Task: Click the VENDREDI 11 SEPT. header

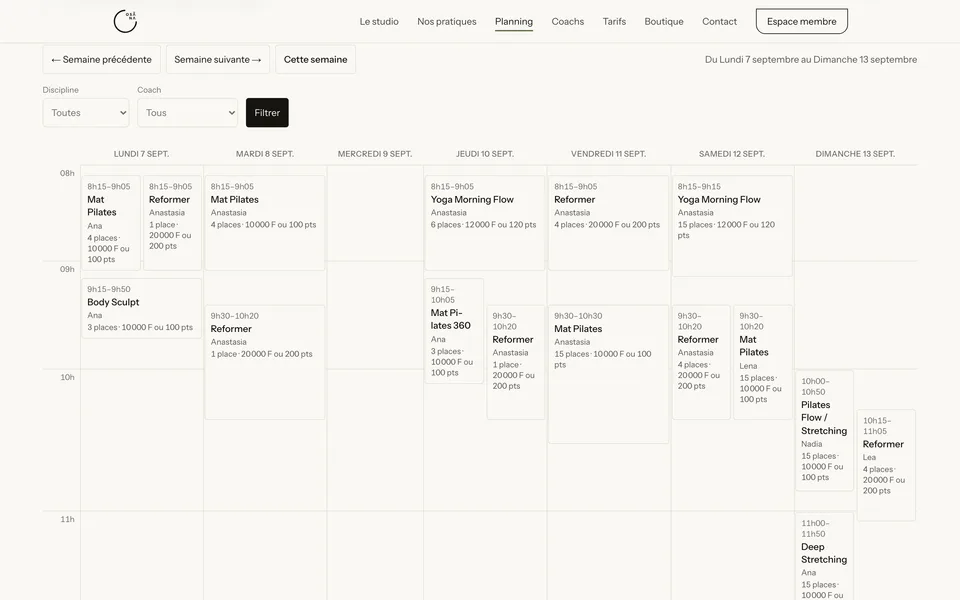Action: click(x=608, y=154)
